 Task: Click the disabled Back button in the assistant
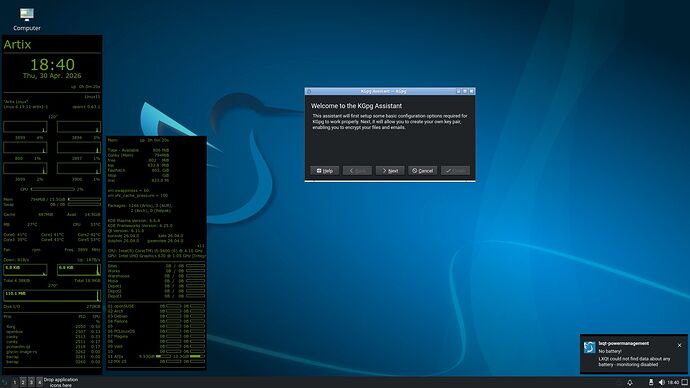click(x=357, y=171)
